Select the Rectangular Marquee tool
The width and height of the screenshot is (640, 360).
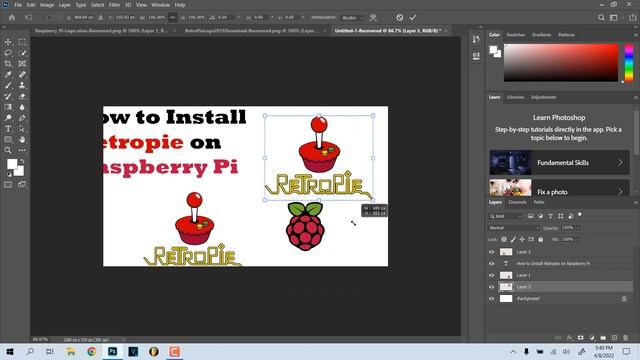click(22, 42)
